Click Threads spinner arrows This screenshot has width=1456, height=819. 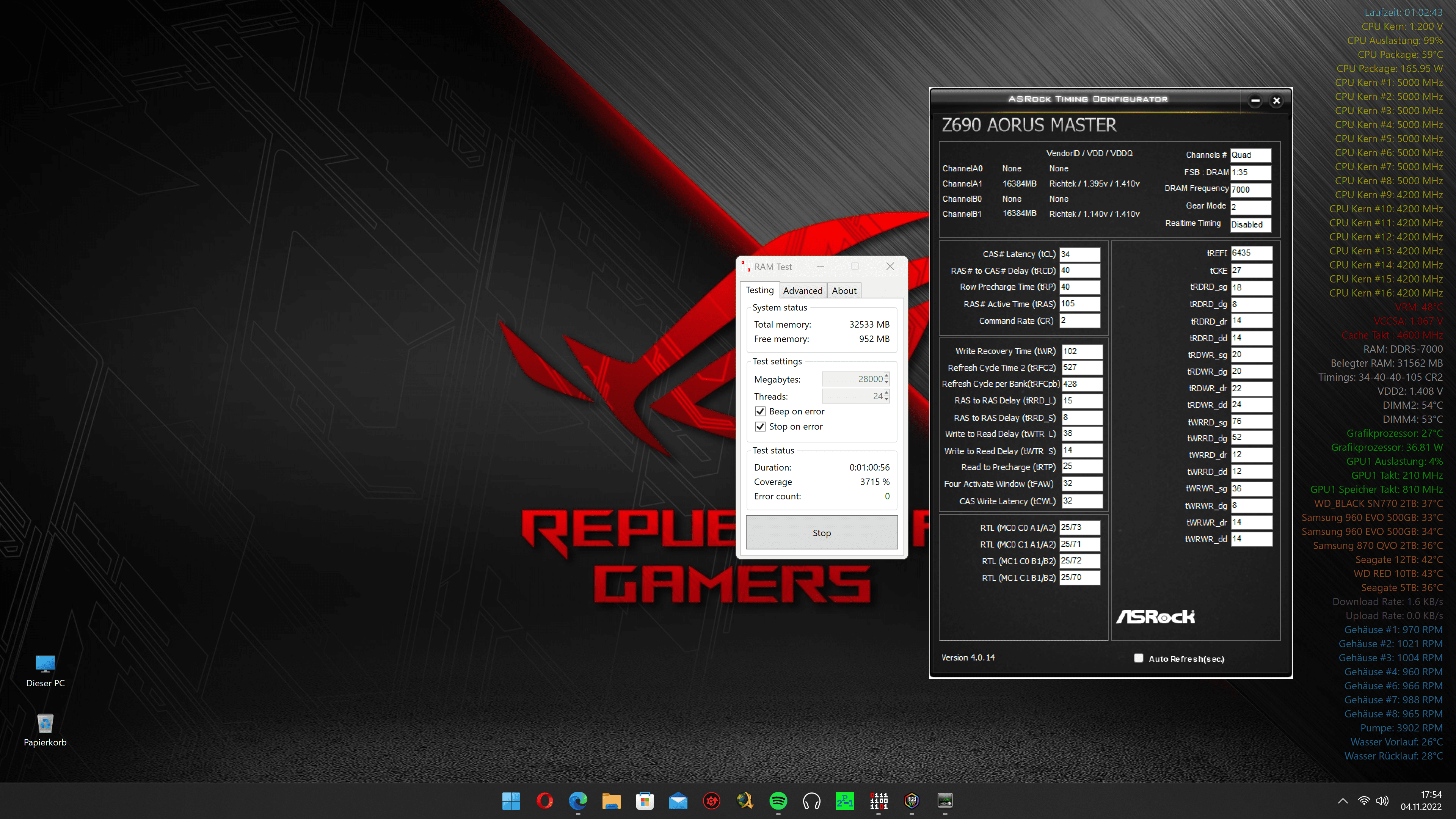click(x=886, y=396)
